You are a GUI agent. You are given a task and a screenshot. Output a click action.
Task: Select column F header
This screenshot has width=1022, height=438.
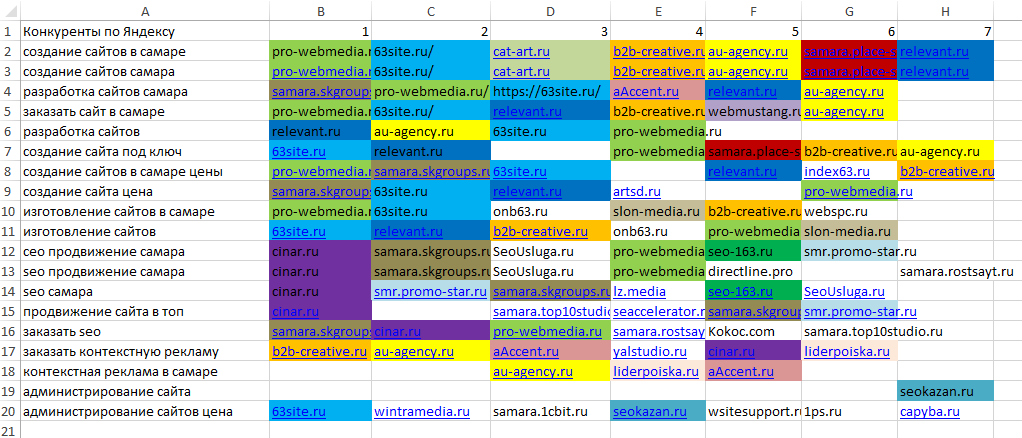tap(753, 10)
